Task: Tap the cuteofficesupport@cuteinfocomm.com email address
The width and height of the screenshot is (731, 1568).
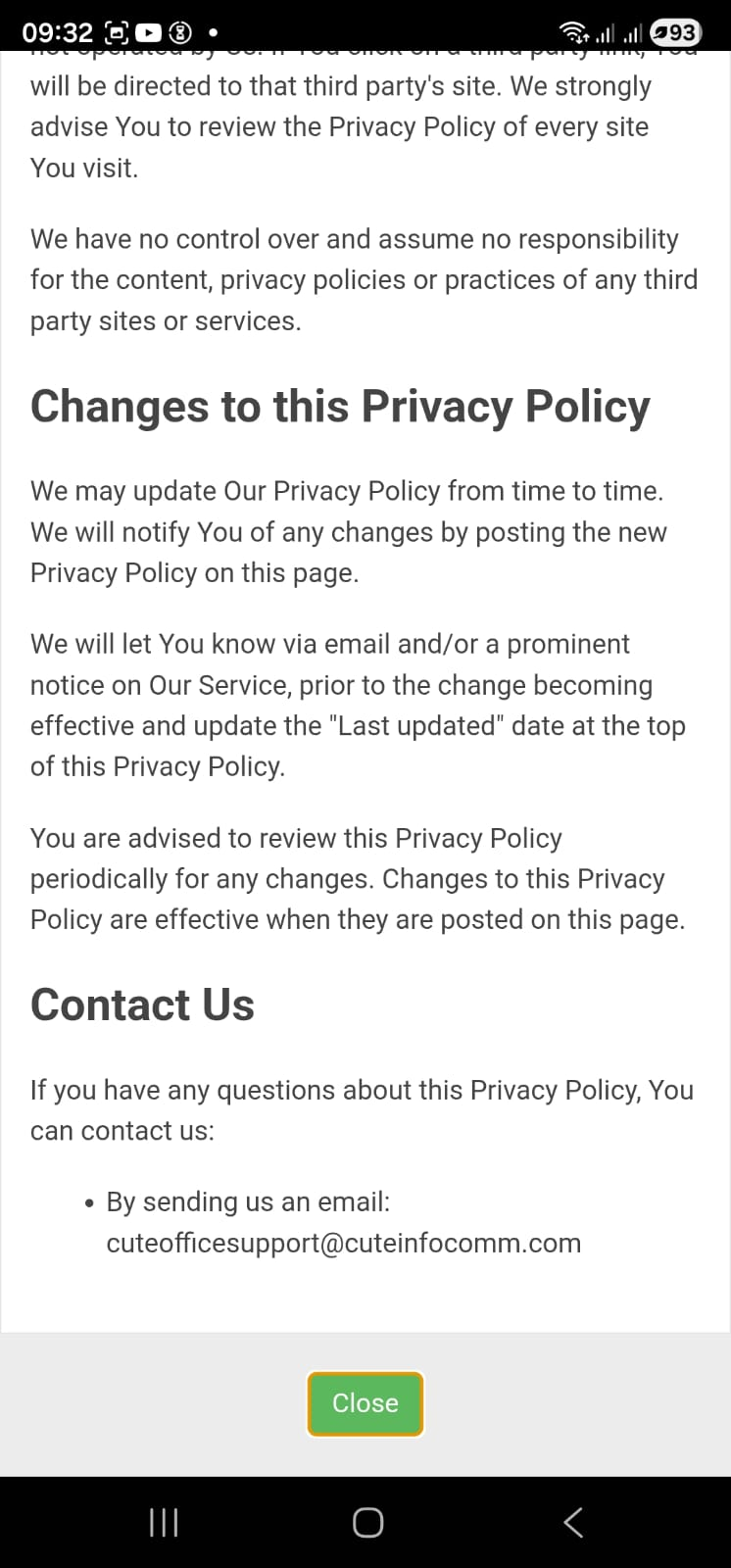Action: (x=343, y=1243)
